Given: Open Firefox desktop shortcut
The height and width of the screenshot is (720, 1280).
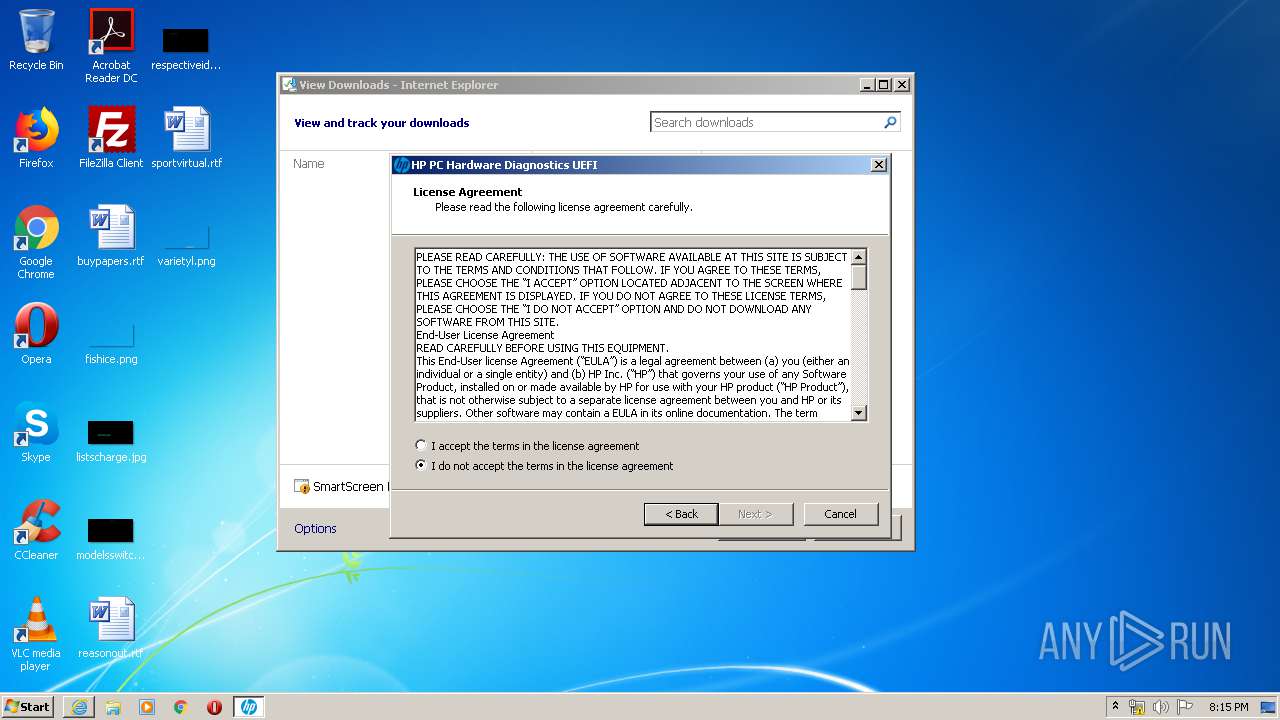Looking at the screenshot, I should pos(36,138).
